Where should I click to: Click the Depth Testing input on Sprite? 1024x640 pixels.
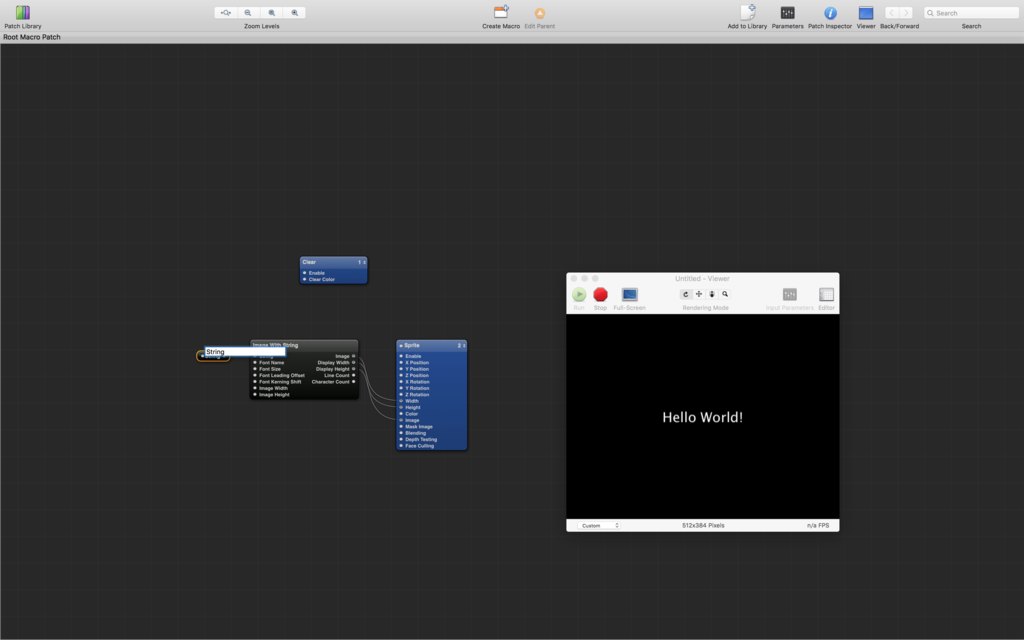(401, 439)
